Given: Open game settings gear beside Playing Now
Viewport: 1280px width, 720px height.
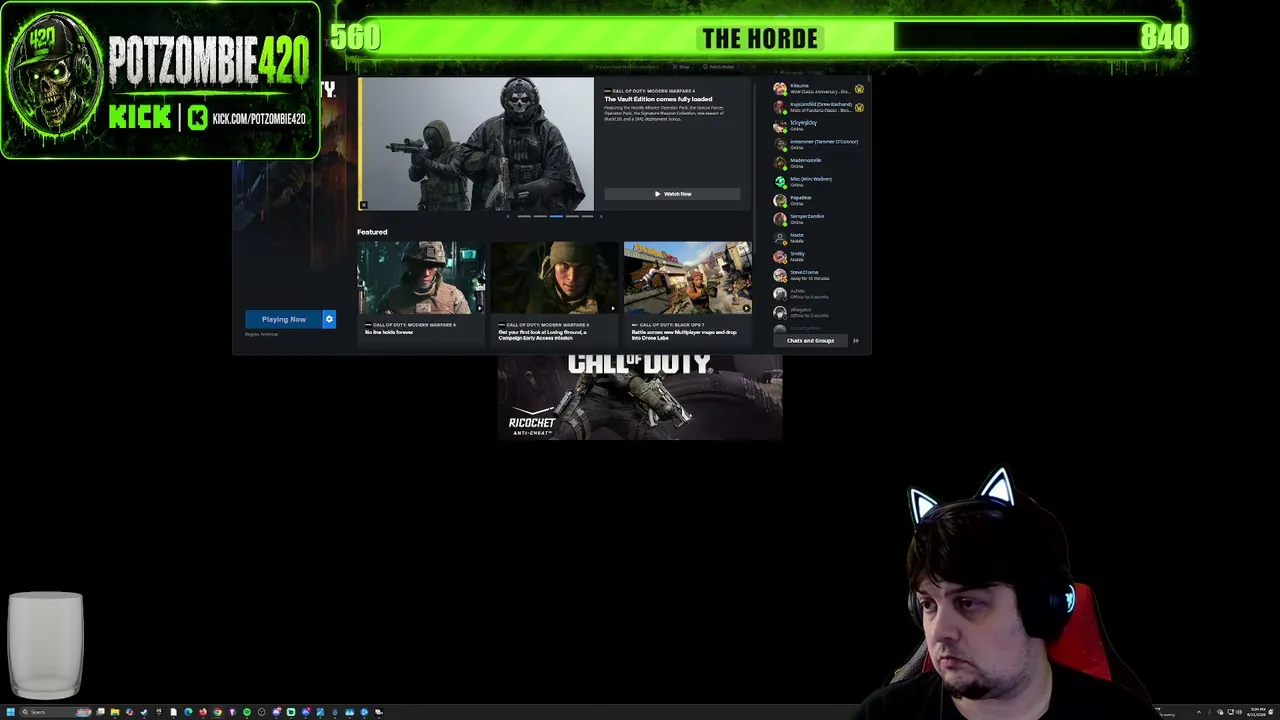Looking at the screenshot, I should pos(329,319).
